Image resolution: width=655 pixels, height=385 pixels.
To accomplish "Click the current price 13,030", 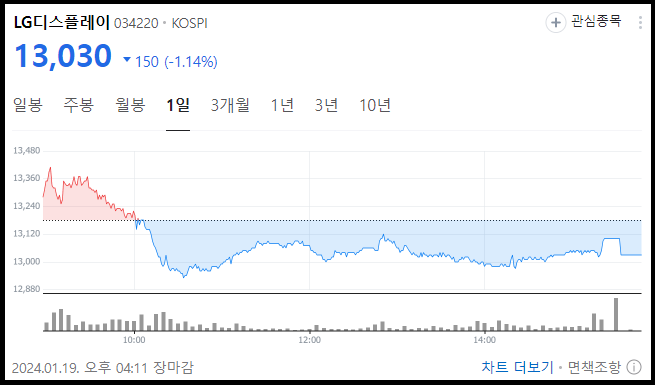I will point(63,56).
